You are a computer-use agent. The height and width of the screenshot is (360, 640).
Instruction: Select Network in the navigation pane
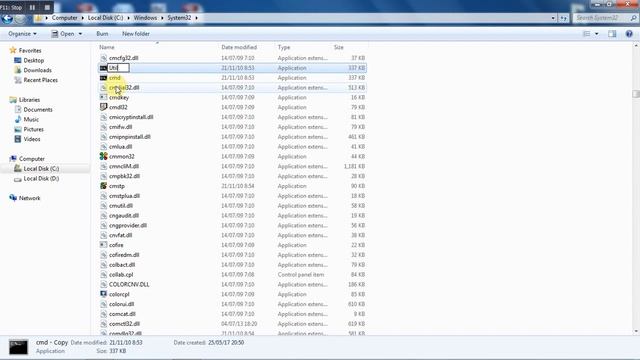(29, 198)
